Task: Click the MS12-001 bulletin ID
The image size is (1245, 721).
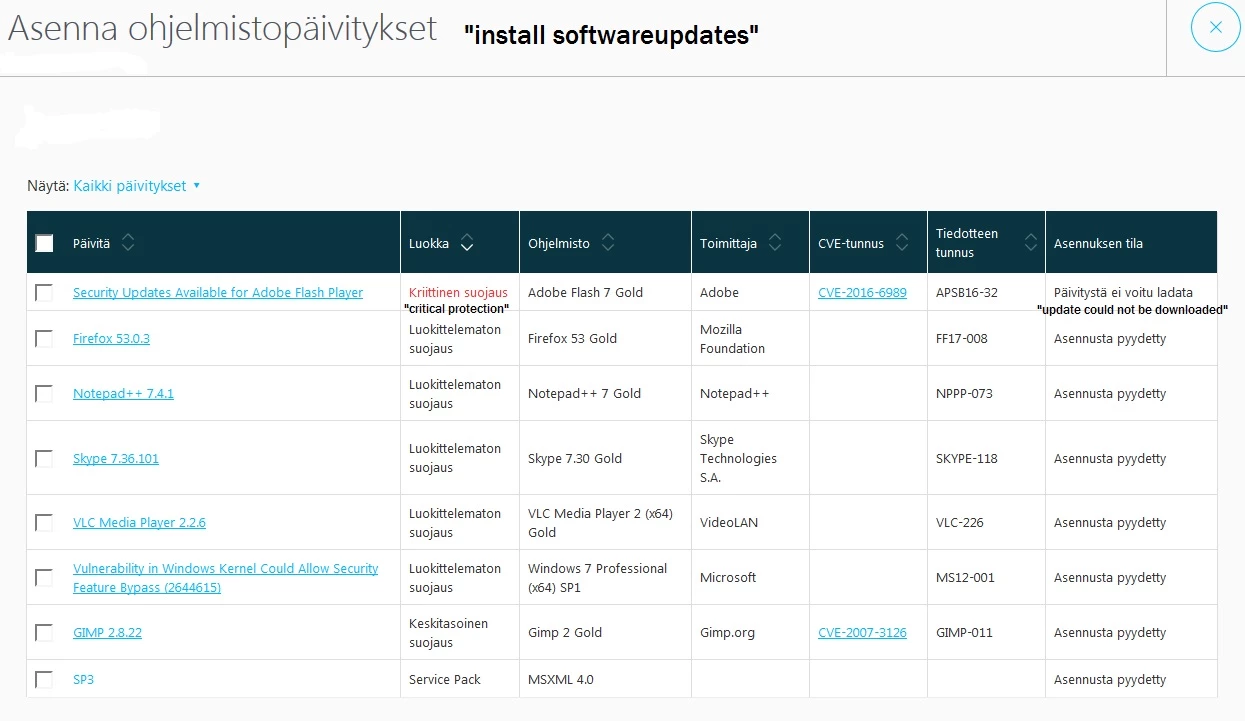Action: (x=965, y=578)
